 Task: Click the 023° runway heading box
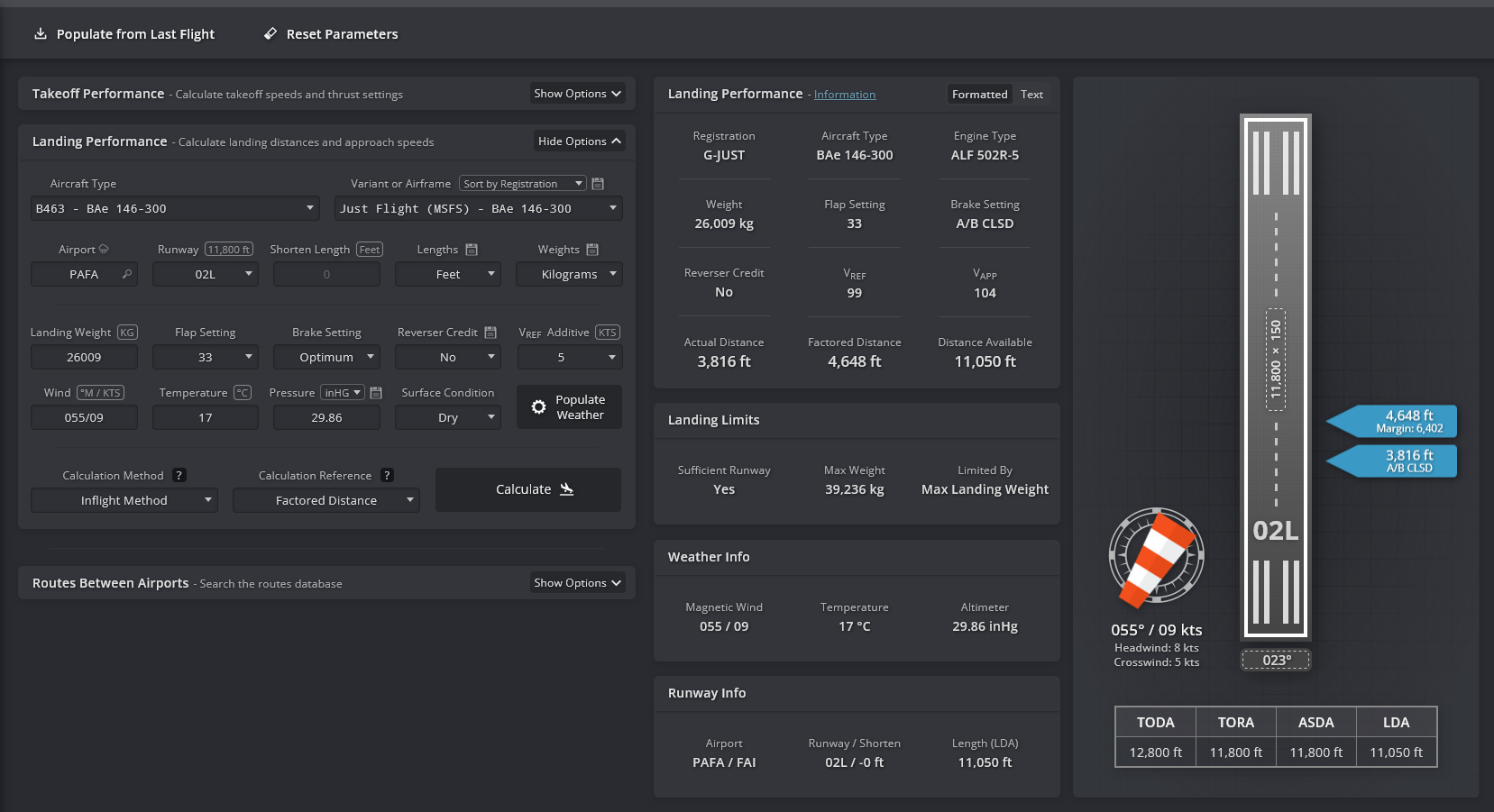click(x=1276, y=660)
